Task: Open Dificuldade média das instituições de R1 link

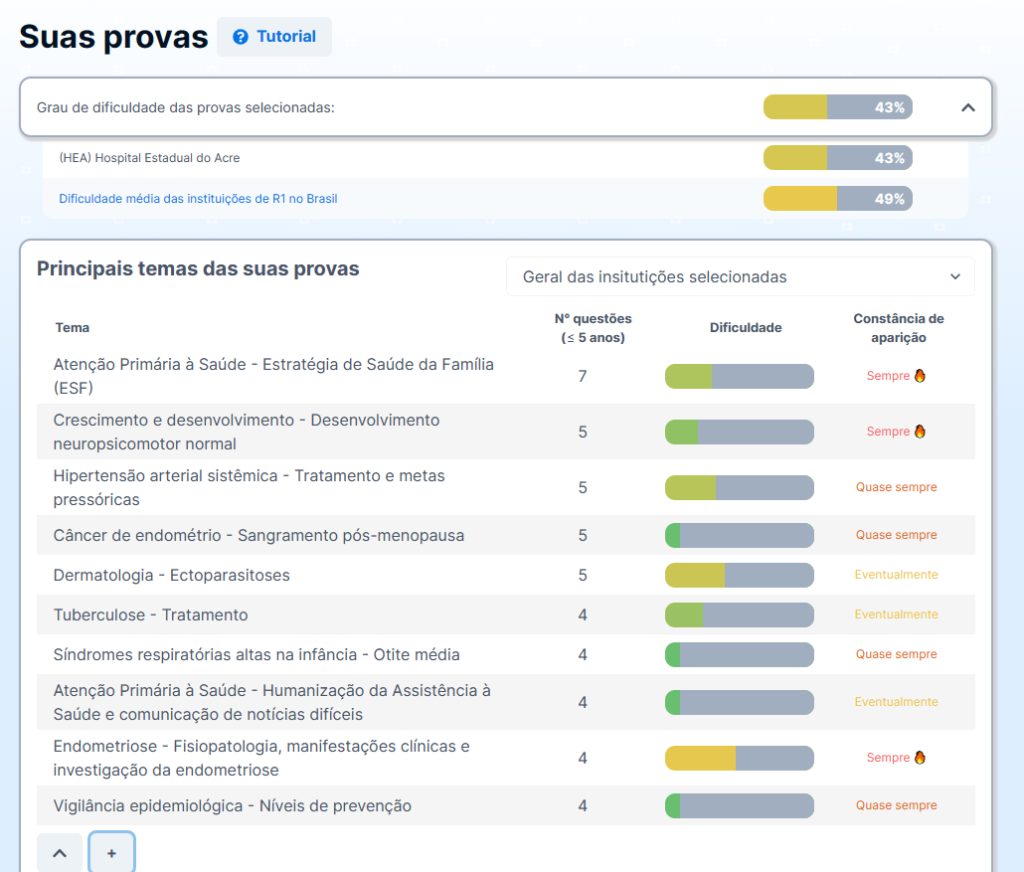Action: [198, 199]
